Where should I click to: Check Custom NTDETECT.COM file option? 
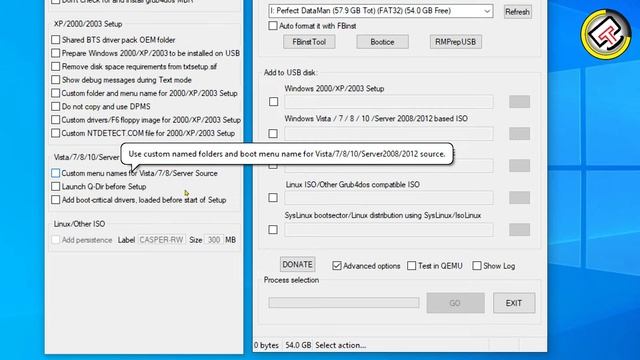click(x=56, y=133)
